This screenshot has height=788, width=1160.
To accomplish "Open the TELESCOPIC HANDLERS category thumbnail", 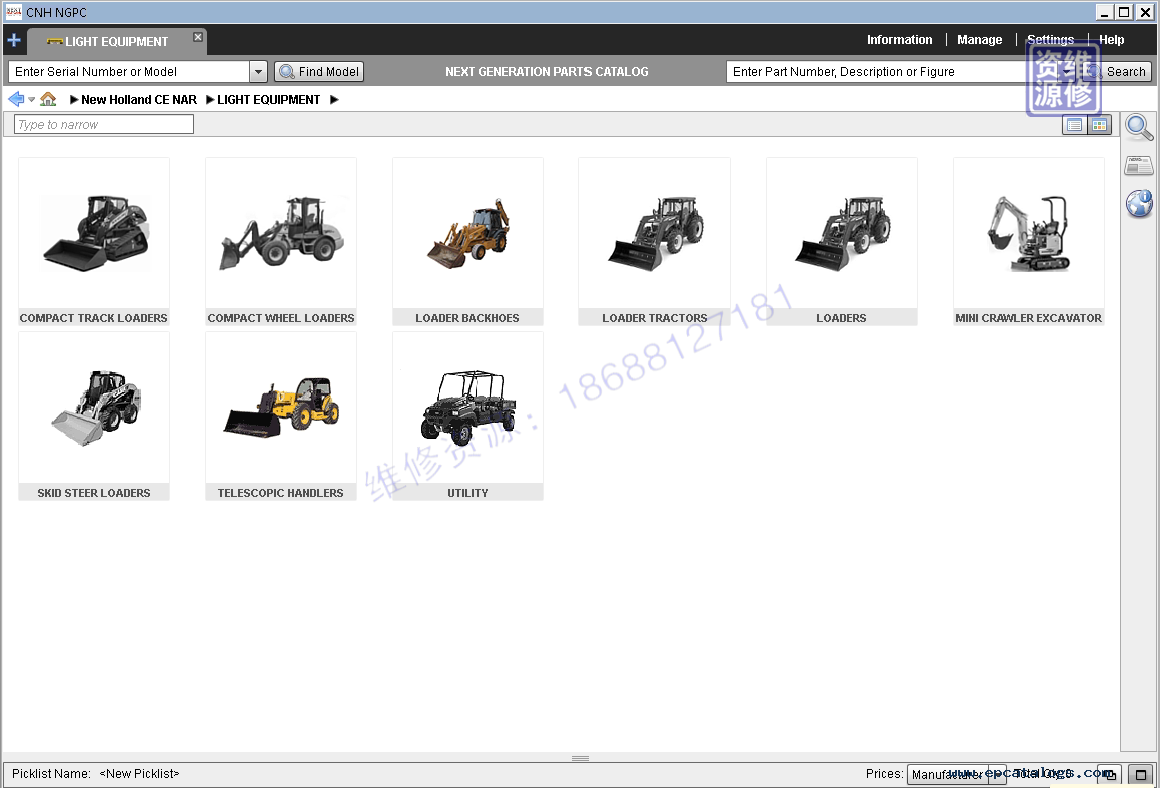I will 281,415.
